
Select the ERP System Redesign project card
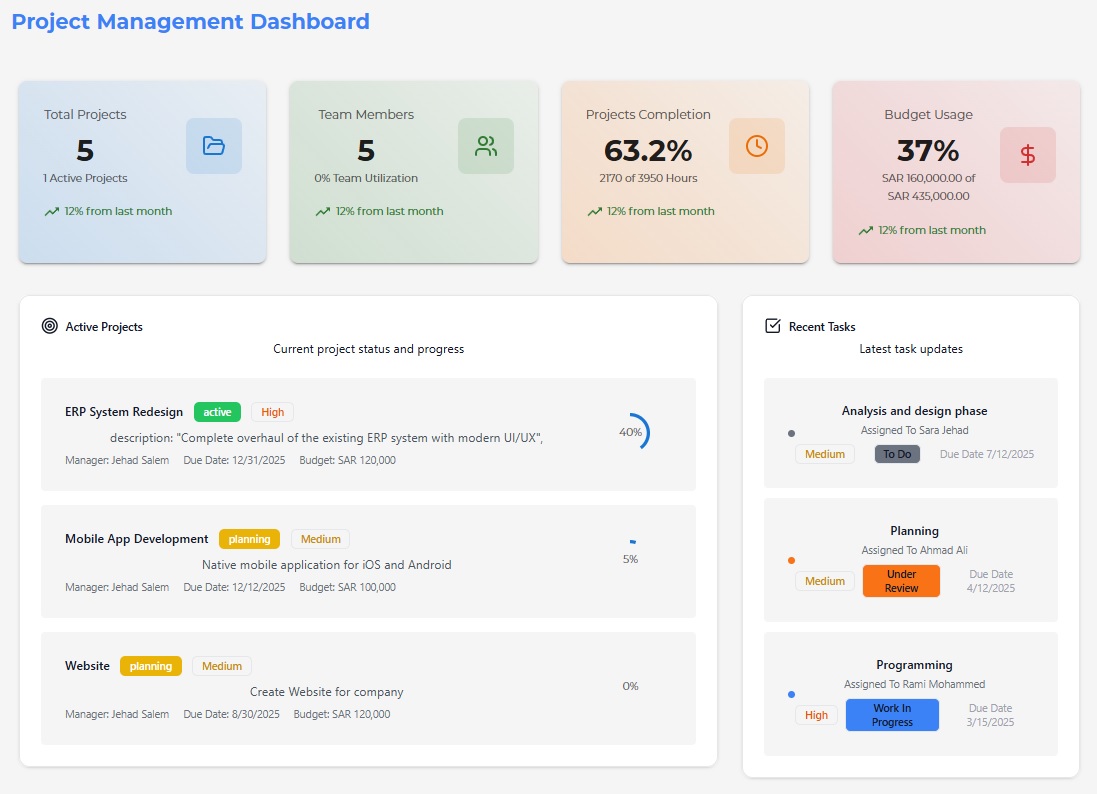click(x=367, y=433)
